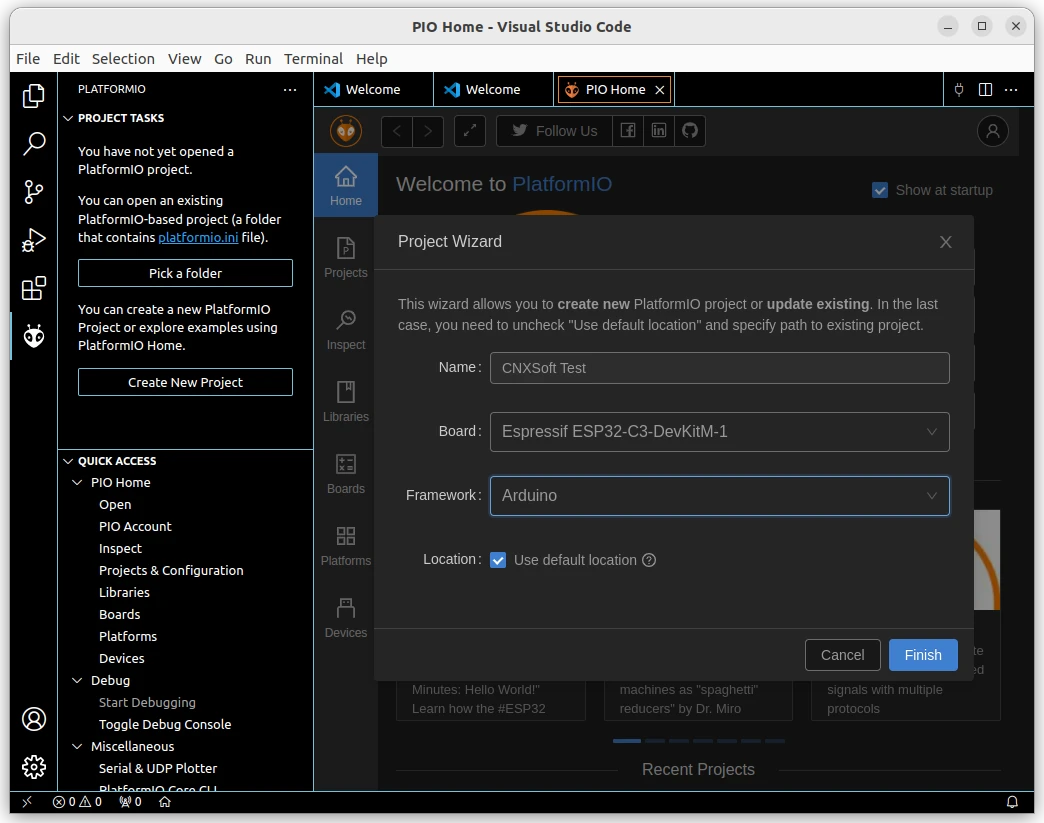The image size is (1044, 823).
Task: Select Serial & UDP Plotter item
Action: click(x=158, y=768)
